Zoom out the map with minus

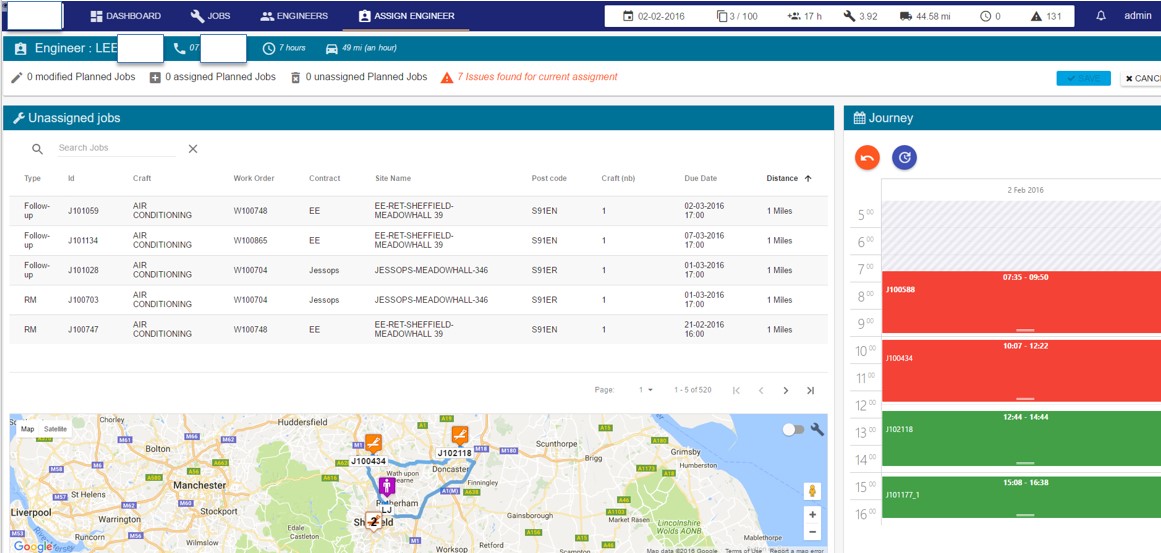812,532
